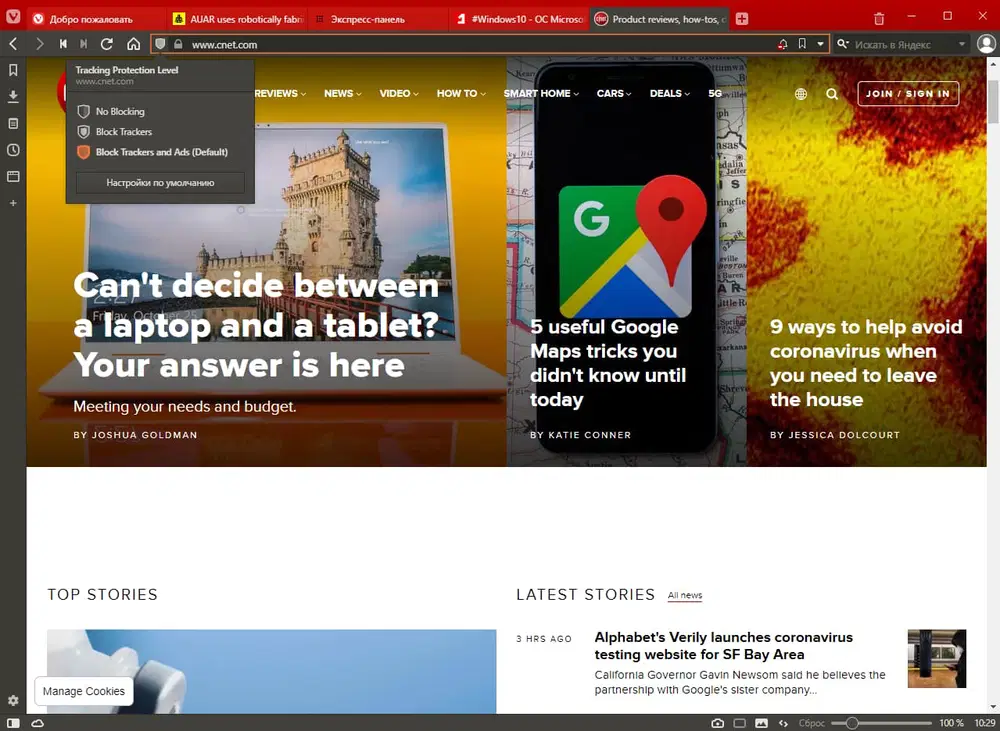Image resolution: width=1000 pixels, height=731 pixels.
Task: Switch to the Добро пожаловать tab
Action: (96, 19)
